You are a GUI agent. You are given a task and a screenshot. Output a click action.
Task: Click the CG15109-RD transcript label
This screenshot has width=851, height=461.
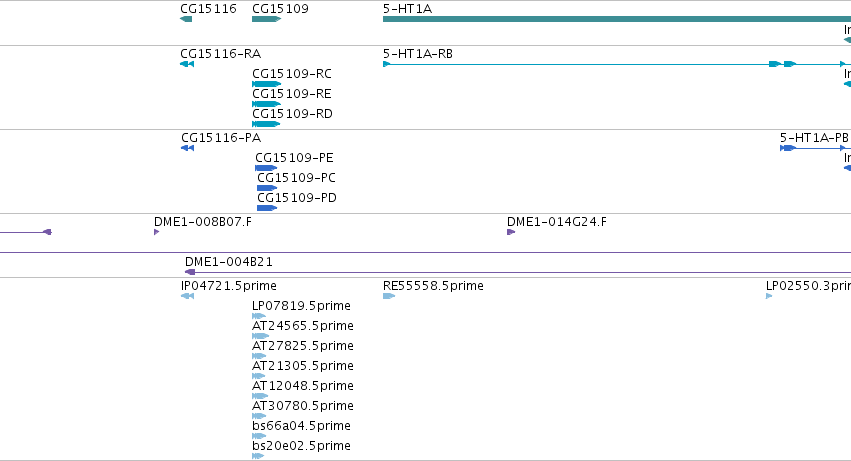click(x=292, y=114)
